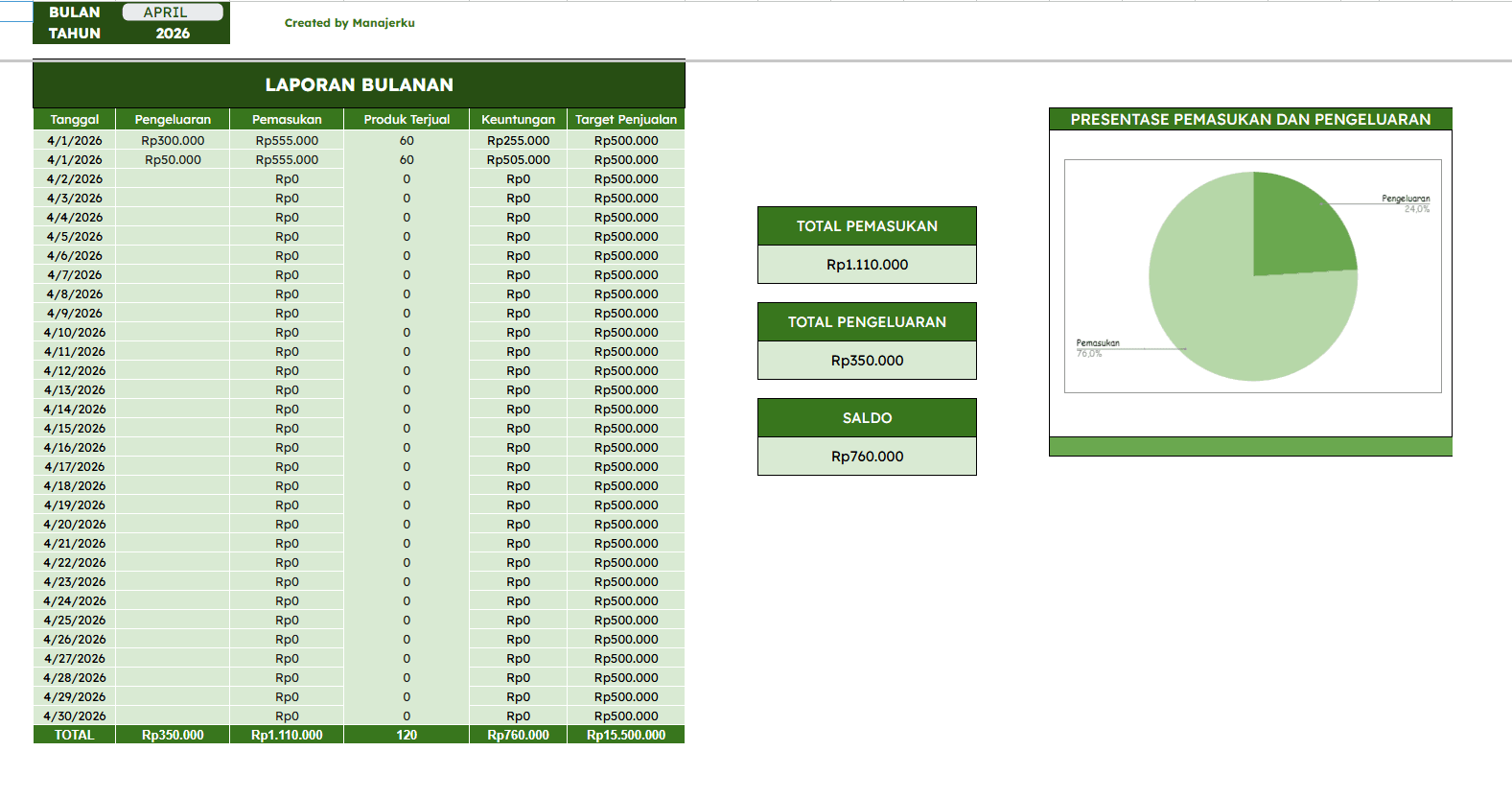Select the Rp300.000 expense cell

[173, 141]
